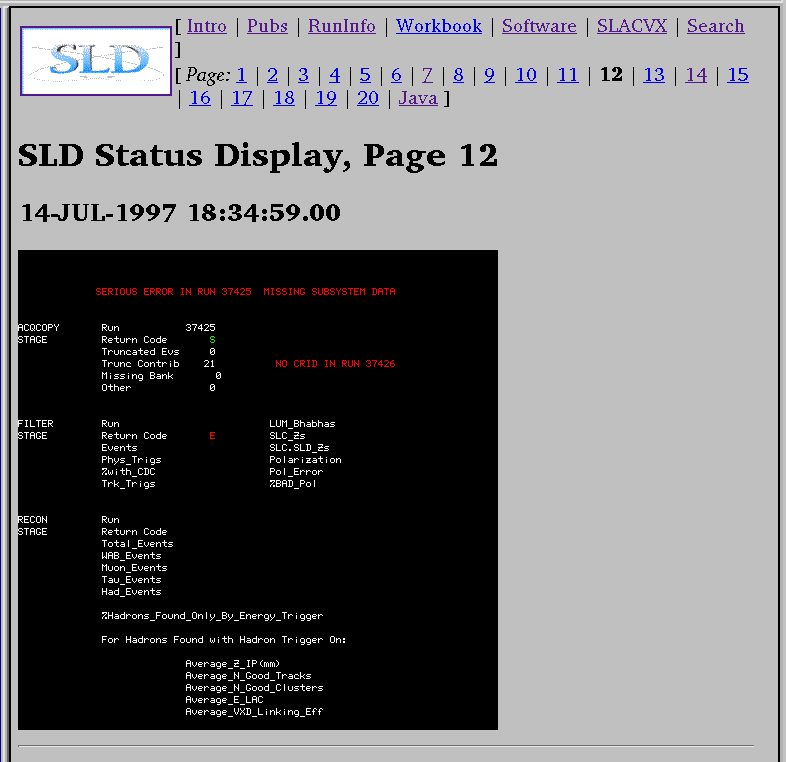The width and height of the screenshot is (786, 762).
Task: Navigate to the Software link
Action: [539, 26]
